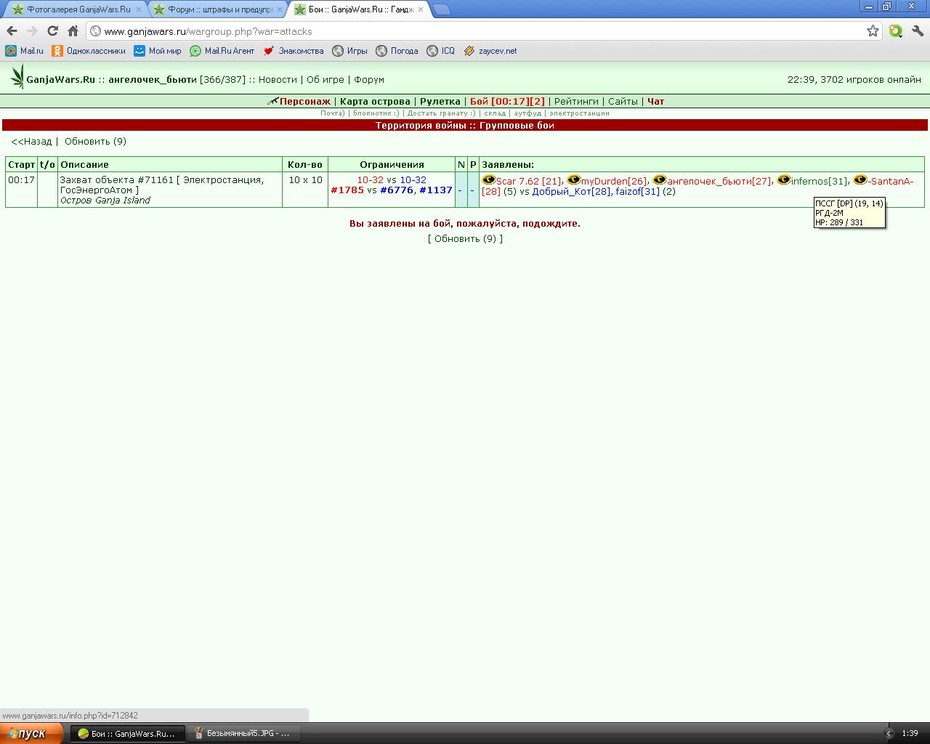This screenshot has width=930, height=744.
Task: Open player myDurden[26] profile
Action: (x=614, y=181)
